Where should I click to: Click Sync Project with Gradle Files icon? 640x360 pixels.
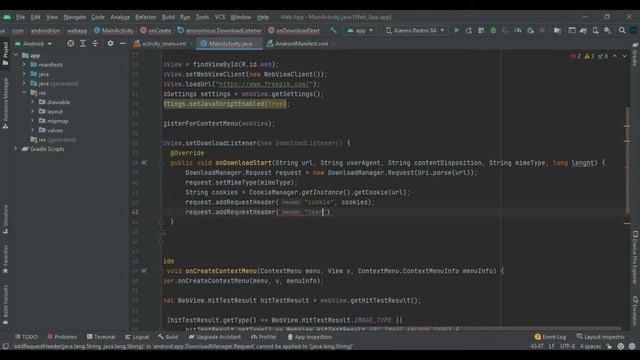pyautogui.click(x=583, y=30)
